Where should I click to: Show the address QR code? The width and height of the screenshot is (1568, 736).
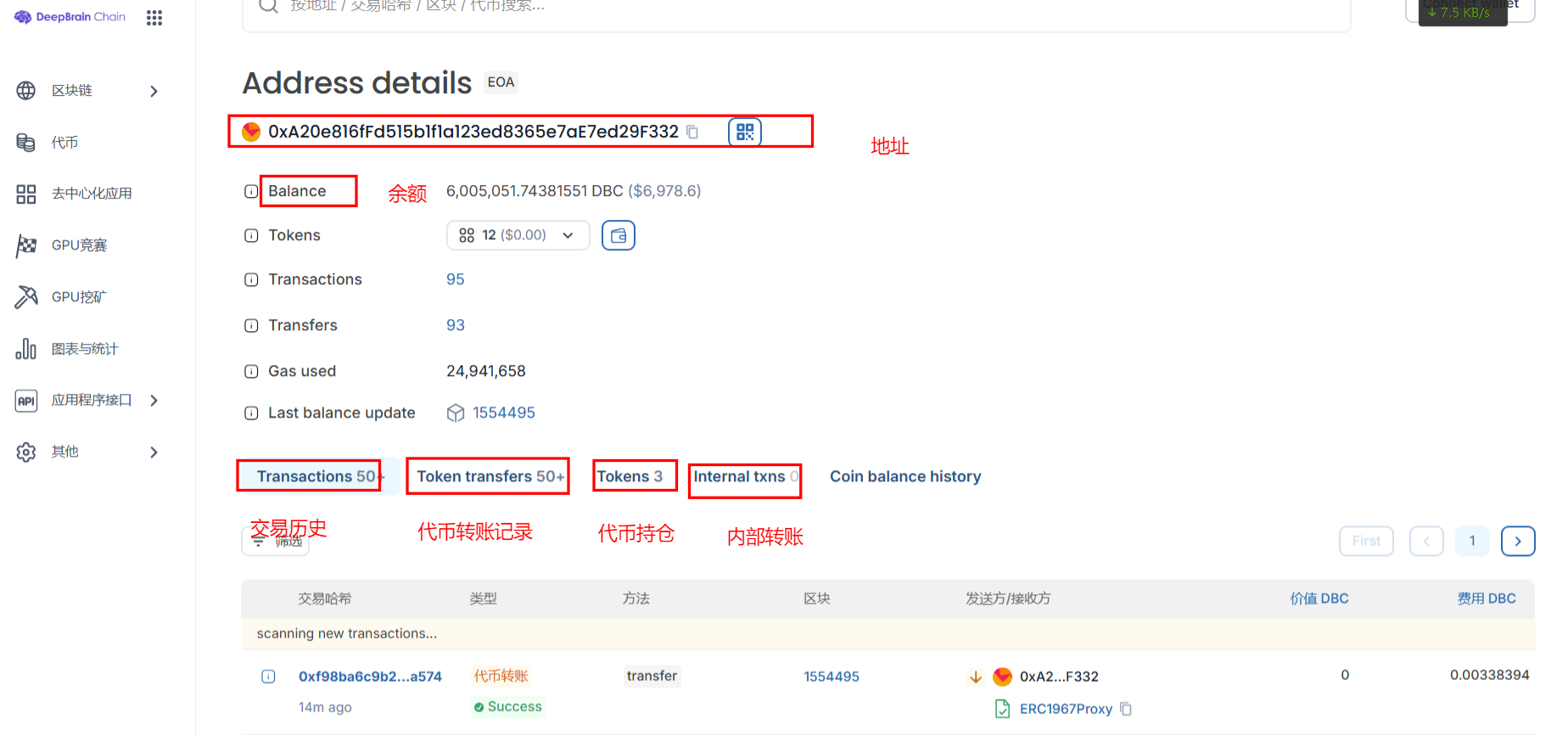pos(745,132)
